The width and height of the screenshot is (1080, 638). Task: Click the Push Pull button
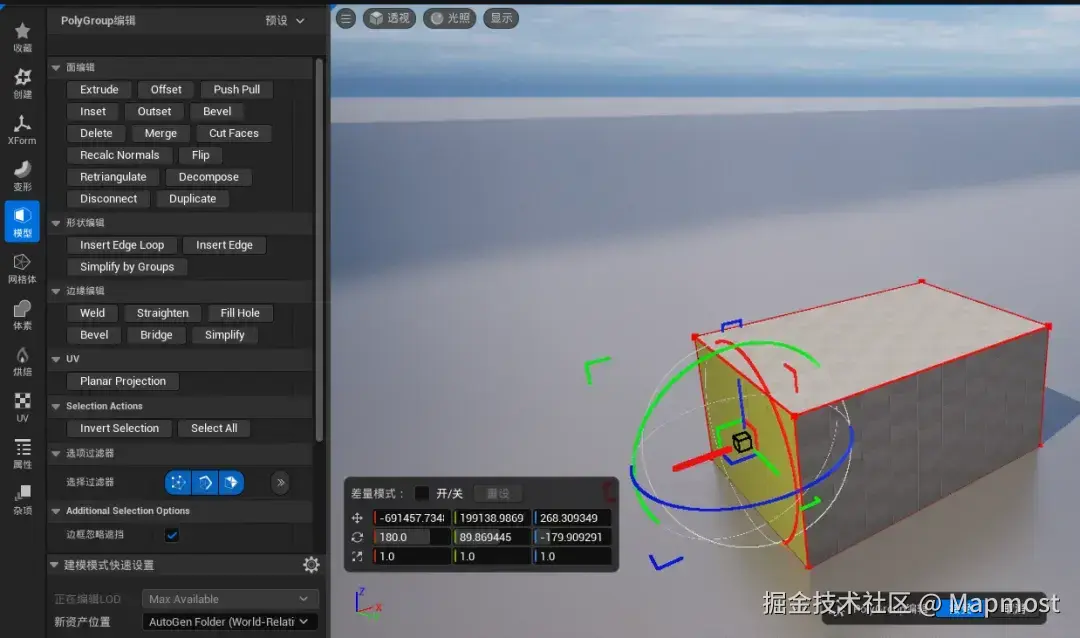tap(236, 90)
